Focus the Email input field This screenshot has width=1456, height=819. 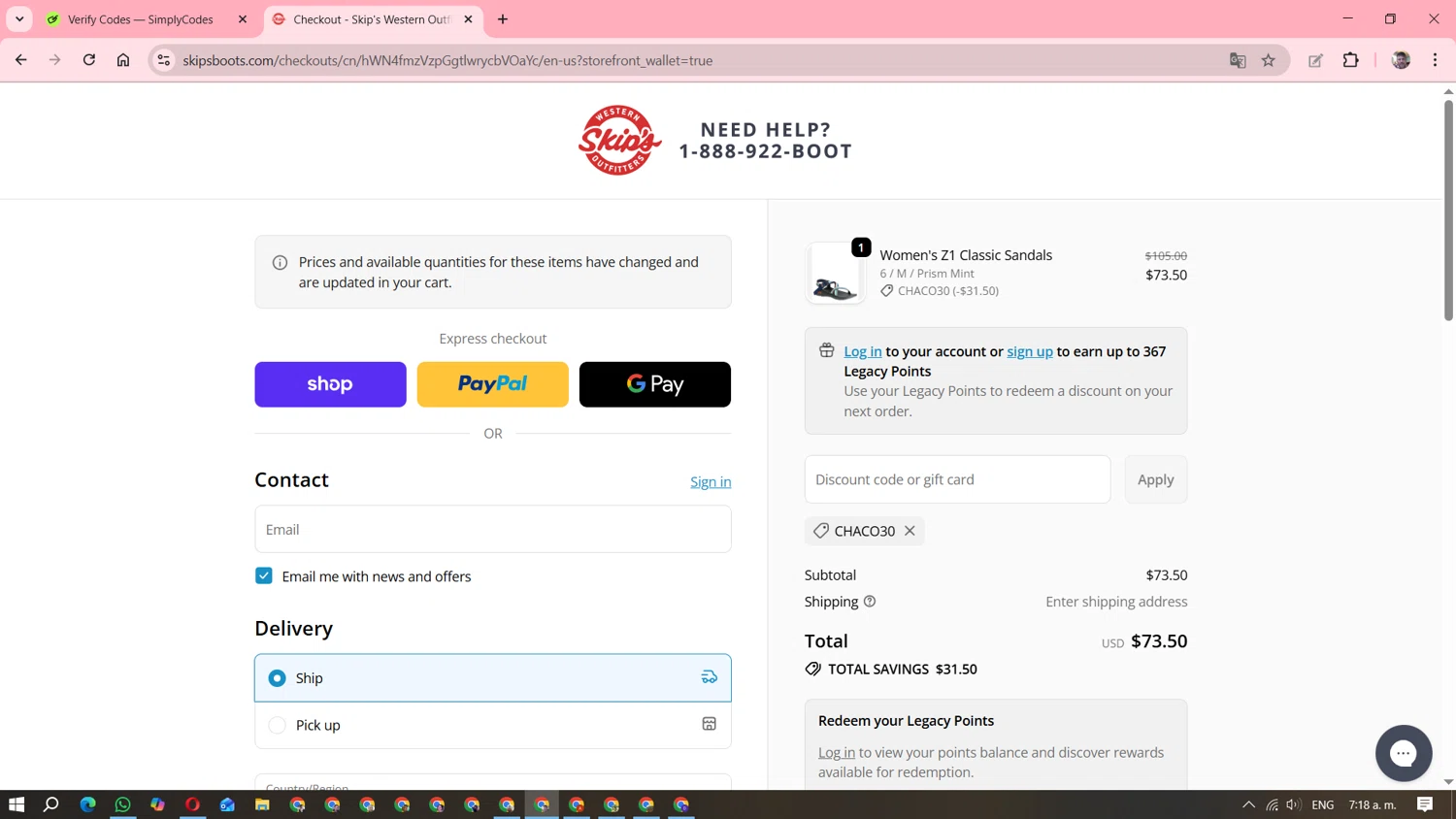[493, 529]
